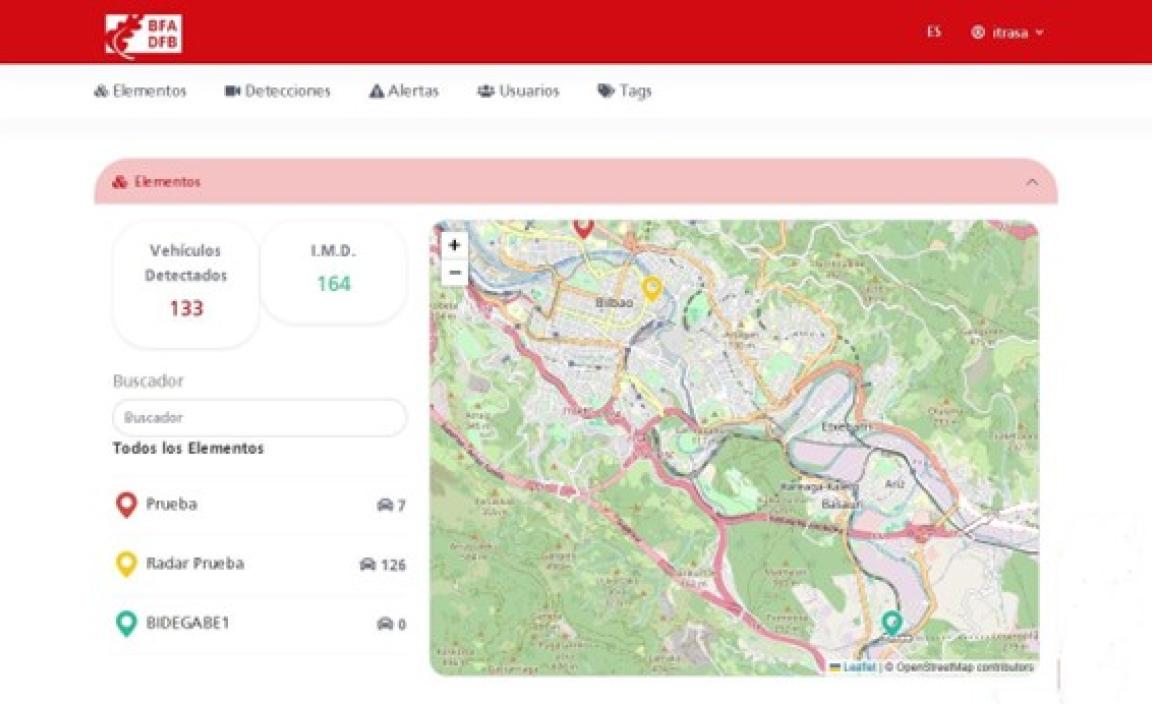Image resolution: width=1152 pixels, height=704 pixels.
Task: Select the BIDEGABE1 element row
Action: 259,624
